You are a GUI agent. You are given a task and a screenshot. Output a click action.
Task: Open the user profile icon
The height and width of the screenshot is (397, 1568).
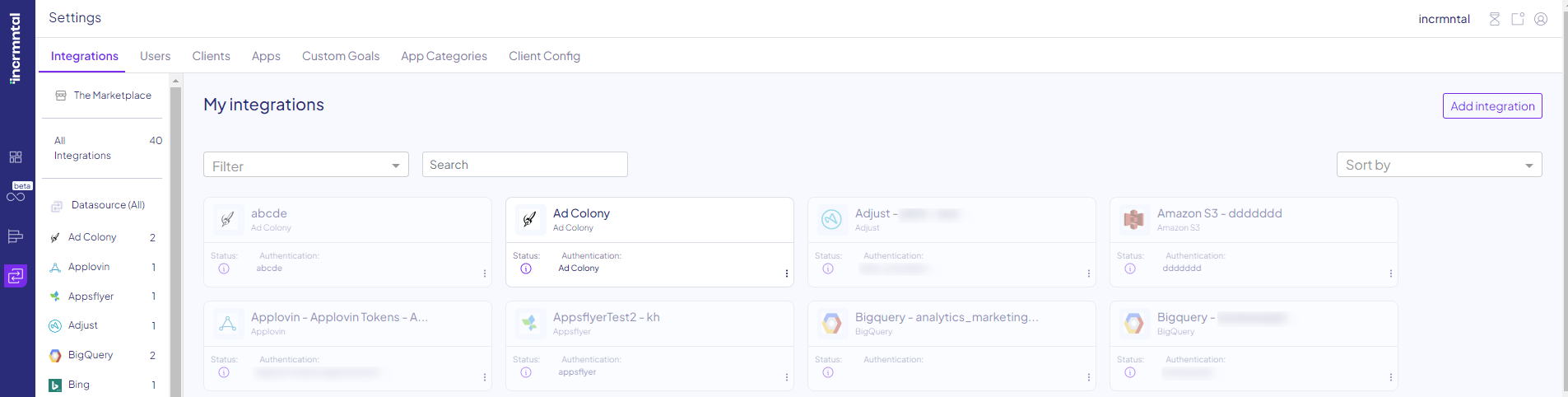(x=1541, y=19)
